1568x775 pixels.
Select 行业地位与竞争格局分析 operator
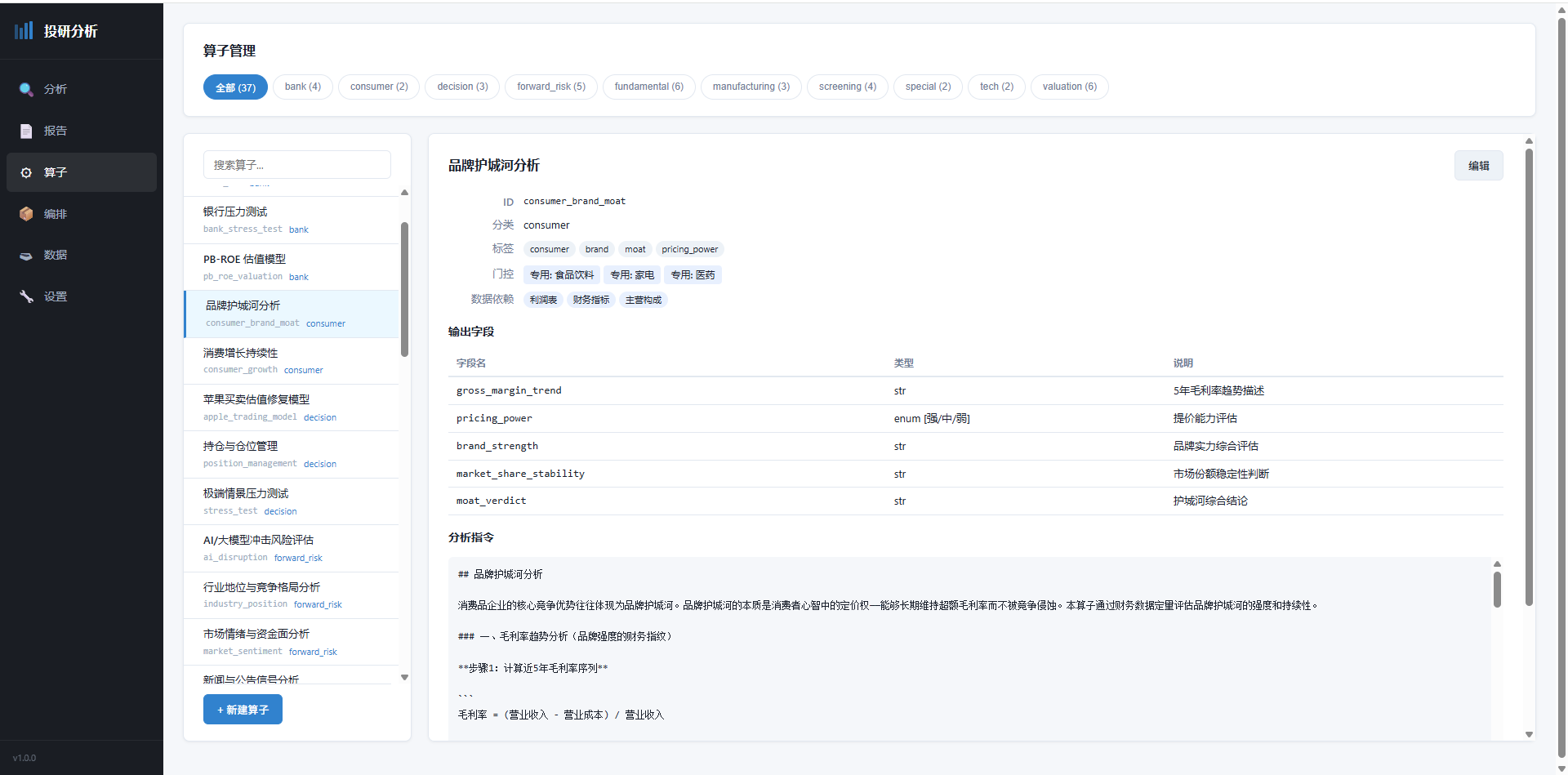(292, 595)
